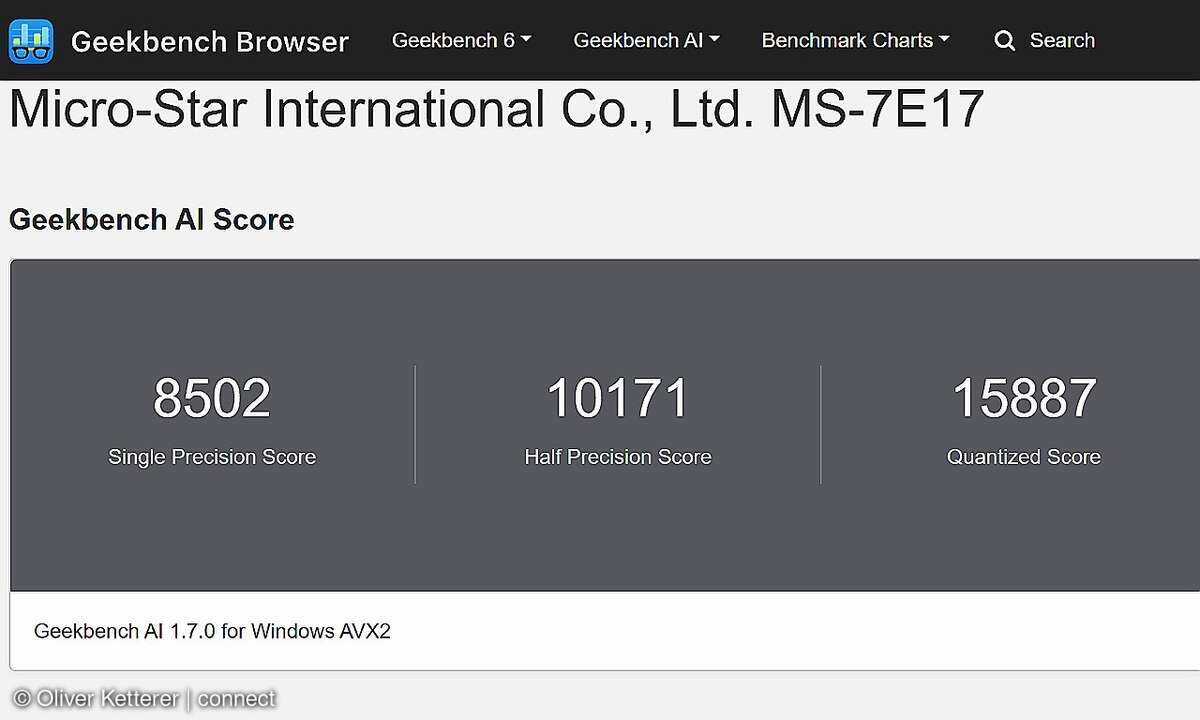Select the Single Precision Score value 8502

click(x=211, y=398)
